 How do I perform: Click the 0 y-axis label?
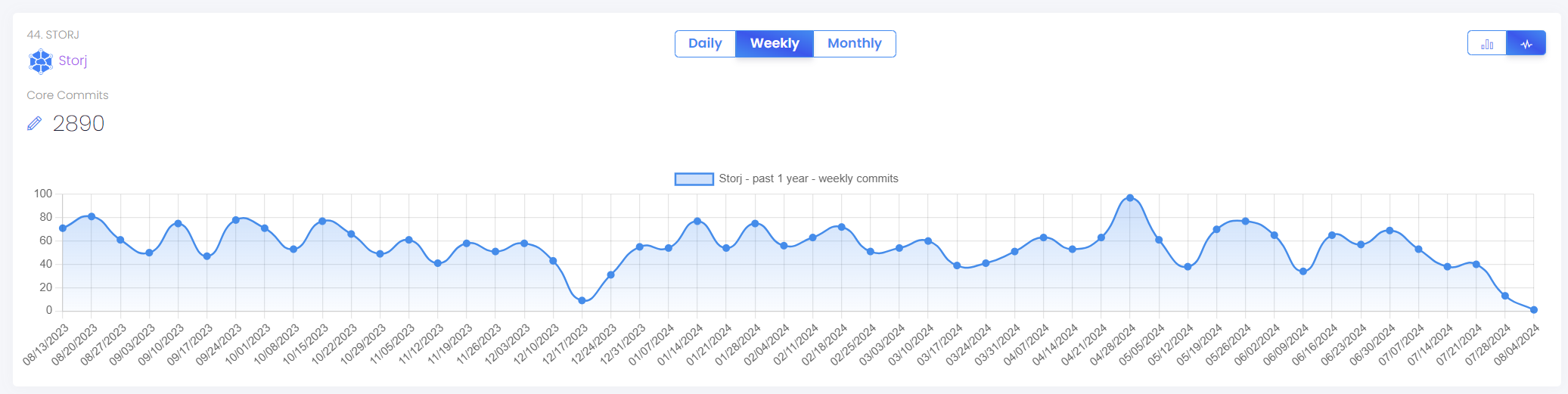click(x=49, y=310)
